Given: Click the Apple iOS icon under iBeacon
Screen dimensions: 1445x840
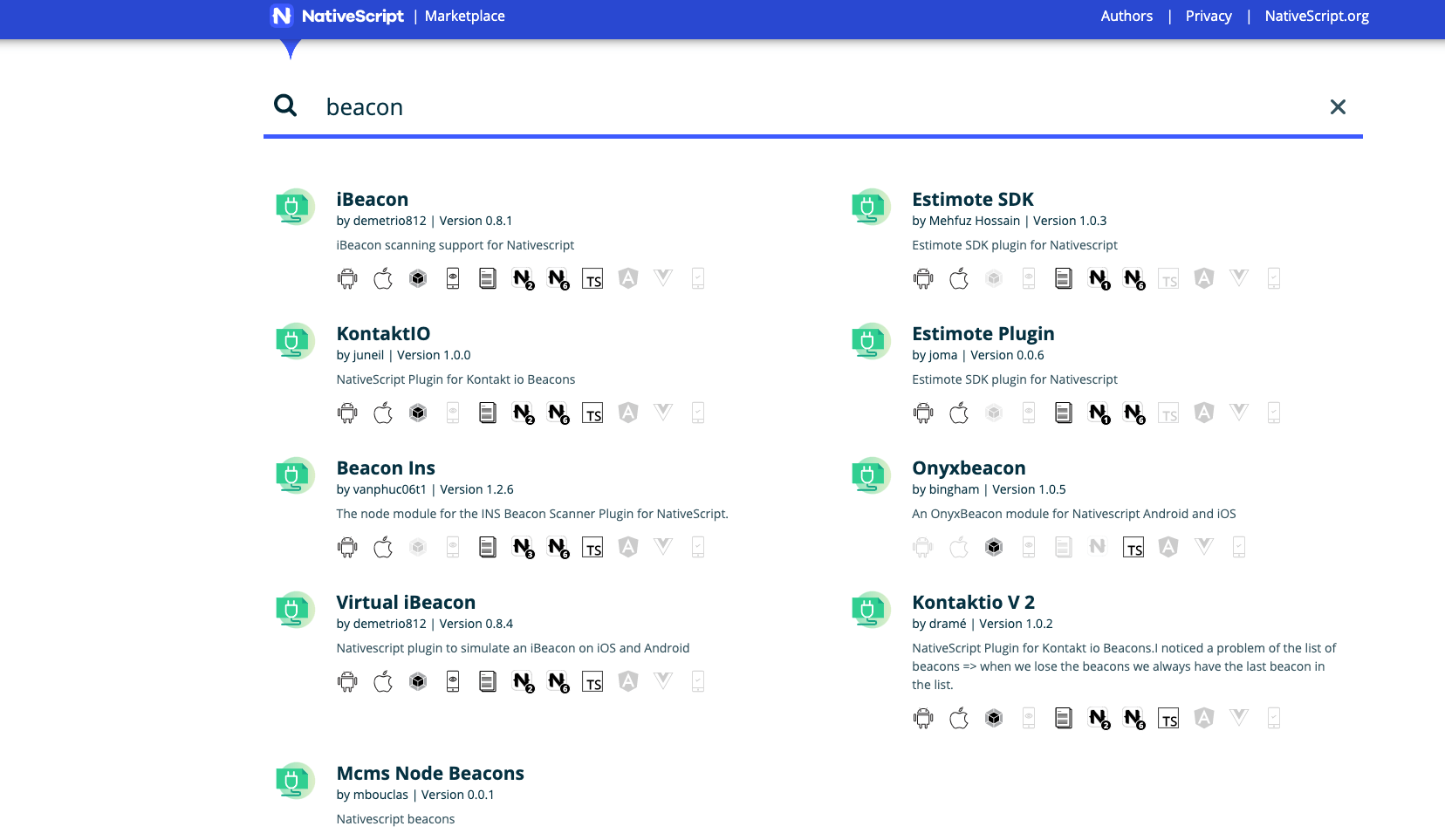Looking at the screenshot, I should (x=383, y=278).
